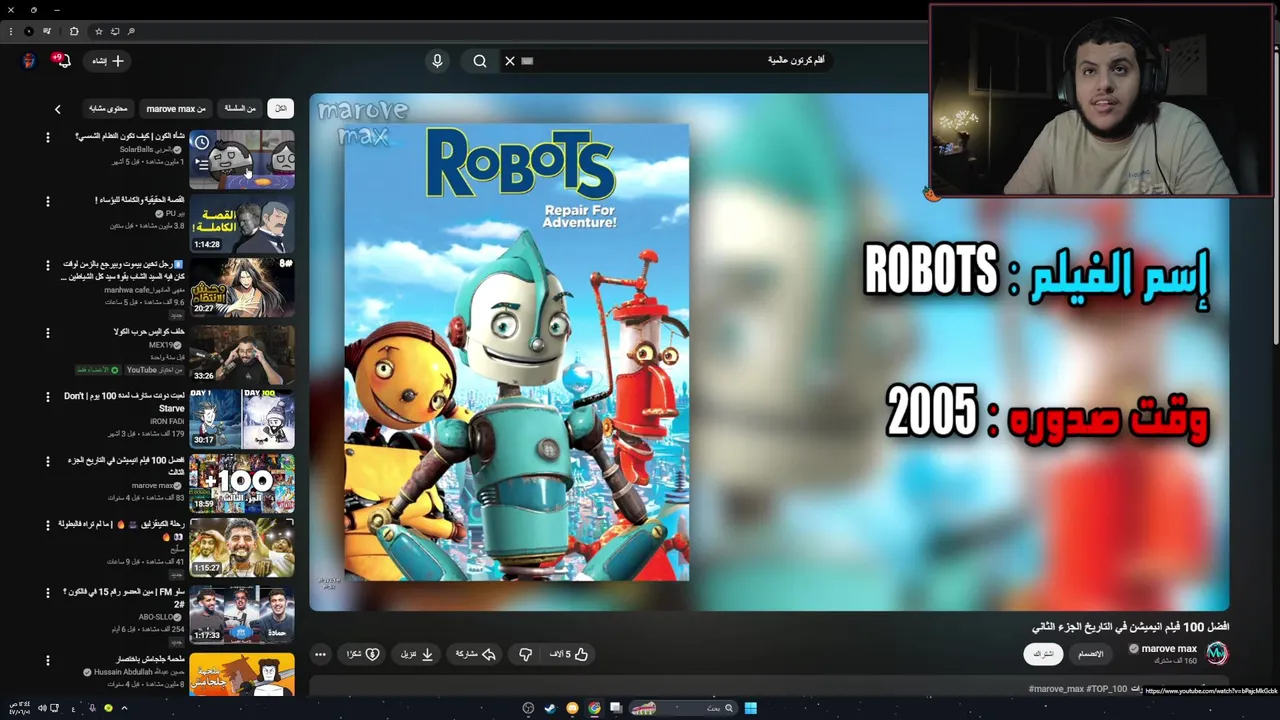This screenshot has width=1280, height=720.
Task: Open the SolarBalls video thumbnail
Action: coord(242,159)
